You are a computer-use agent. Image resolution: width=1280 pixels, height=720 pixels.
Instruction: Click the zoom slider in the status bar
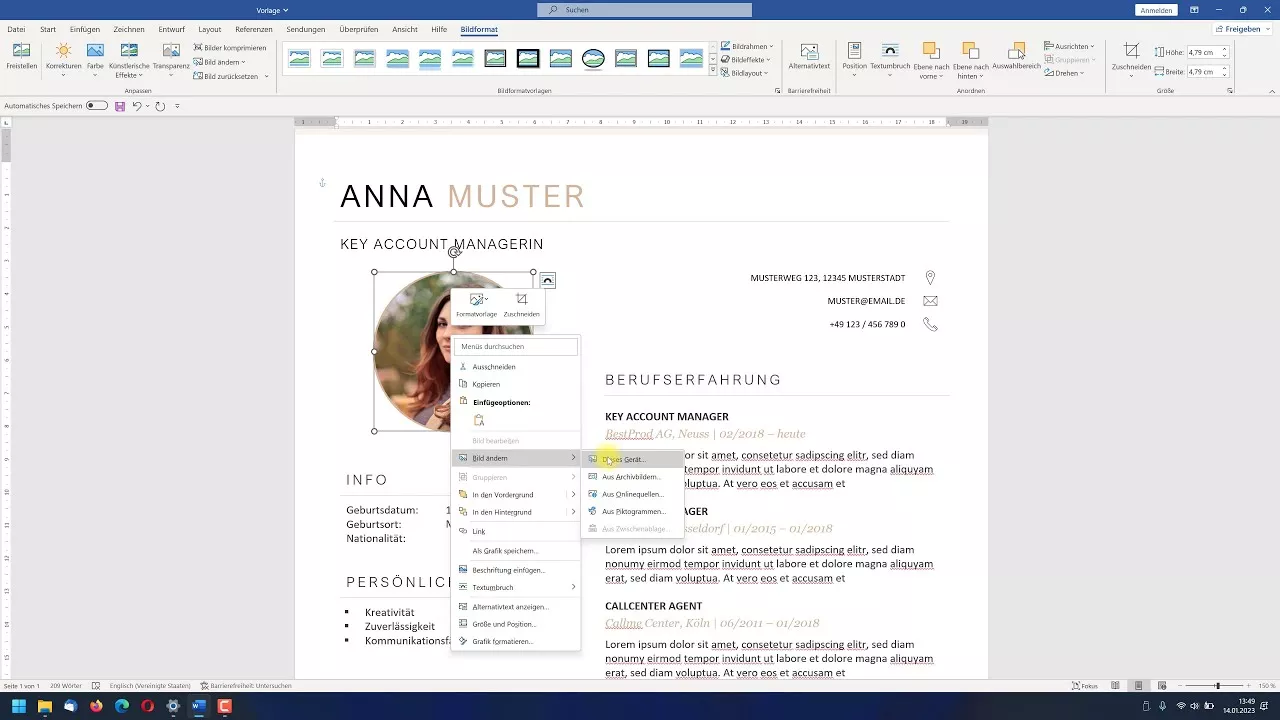(x=1217, y=686)
